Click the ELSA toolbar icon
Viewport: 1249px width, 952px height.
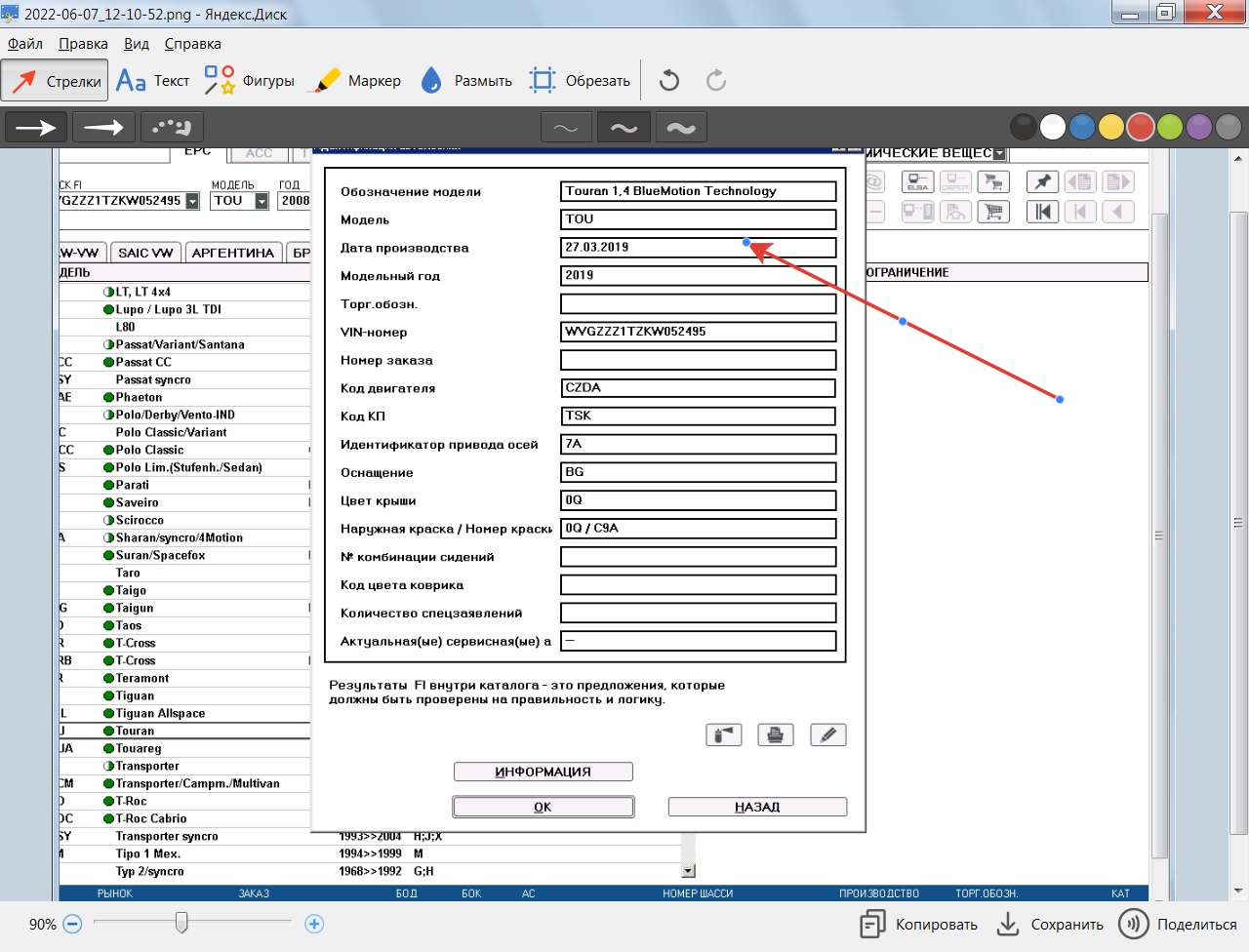pyautogui.click(x=917, y=181)
